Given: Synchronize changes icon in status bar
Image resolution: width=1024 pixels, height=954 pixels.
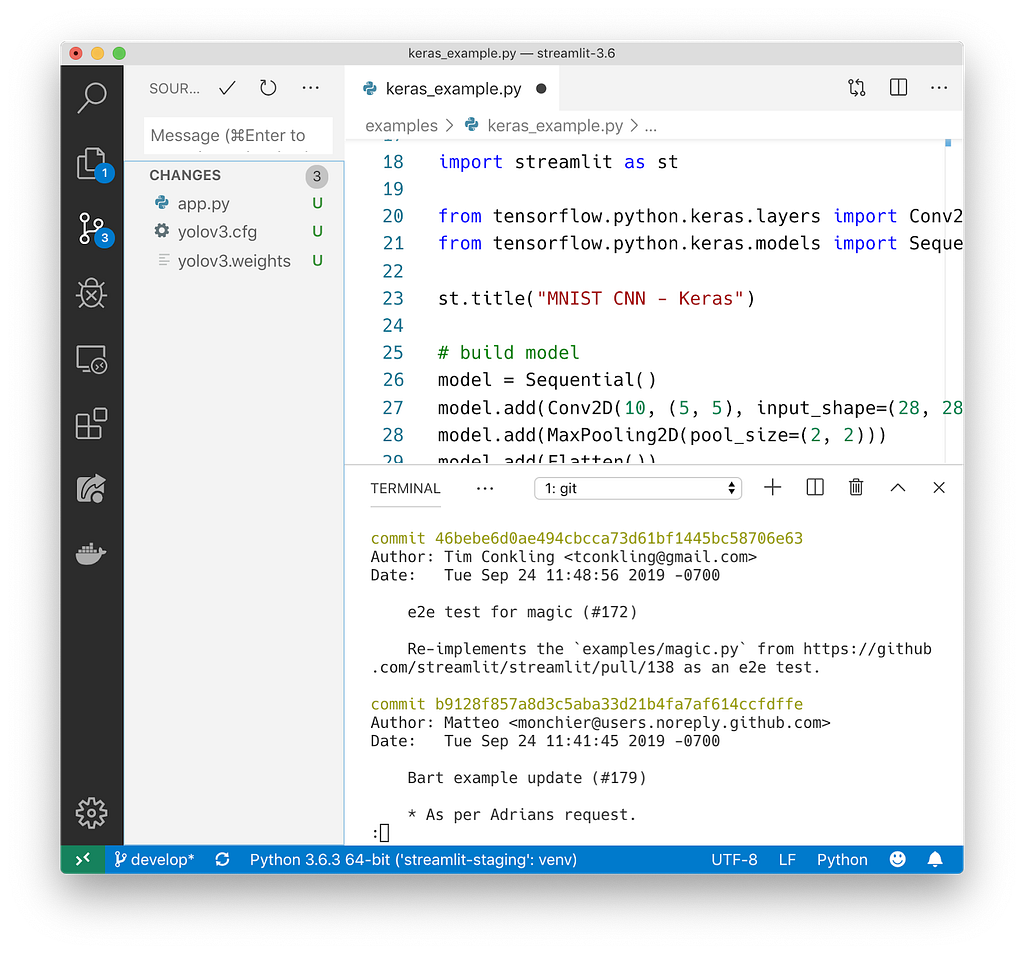Looking at the screenshot, I should coord(223,859).
